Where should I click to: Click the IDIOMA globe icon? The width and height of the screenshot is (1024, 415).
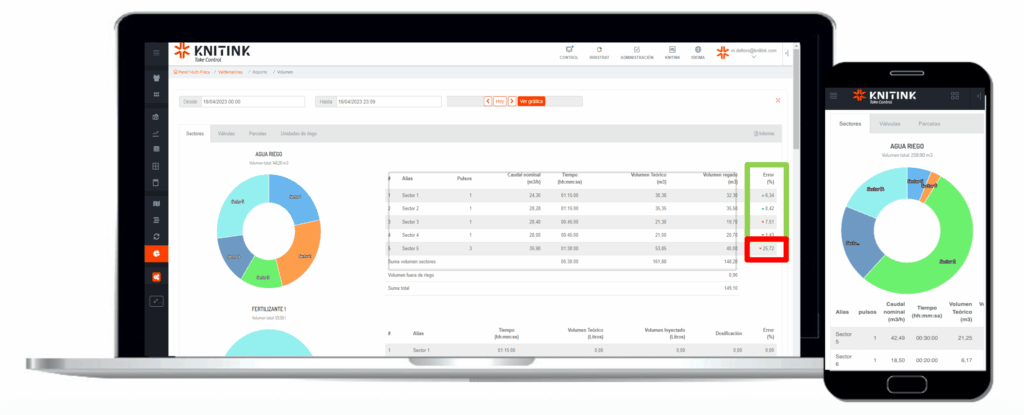point(696,52)
